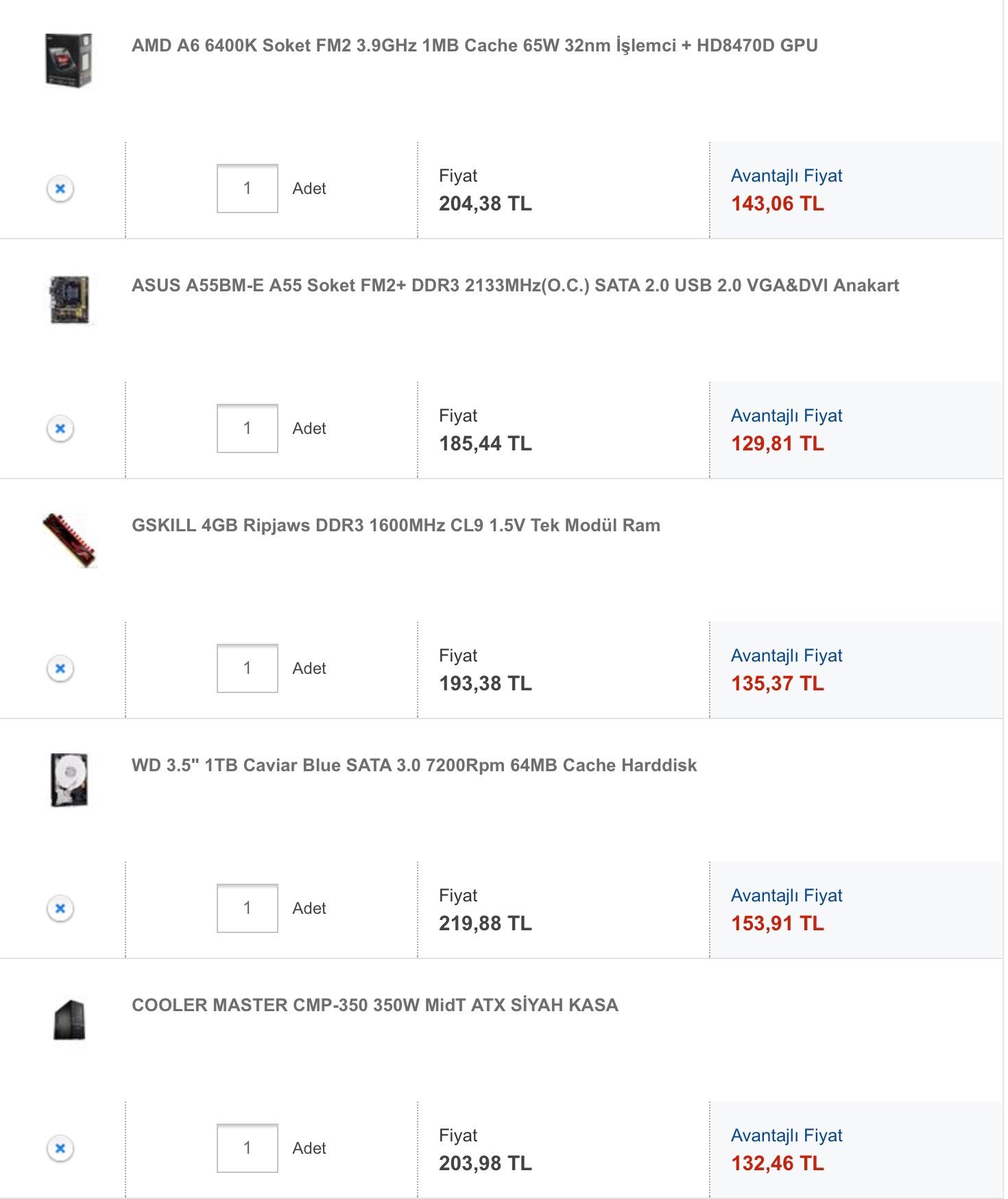1008x1199 pixels.
Task: Click the ASUS A55BM-E quantity field
Action: pos(247,428)
